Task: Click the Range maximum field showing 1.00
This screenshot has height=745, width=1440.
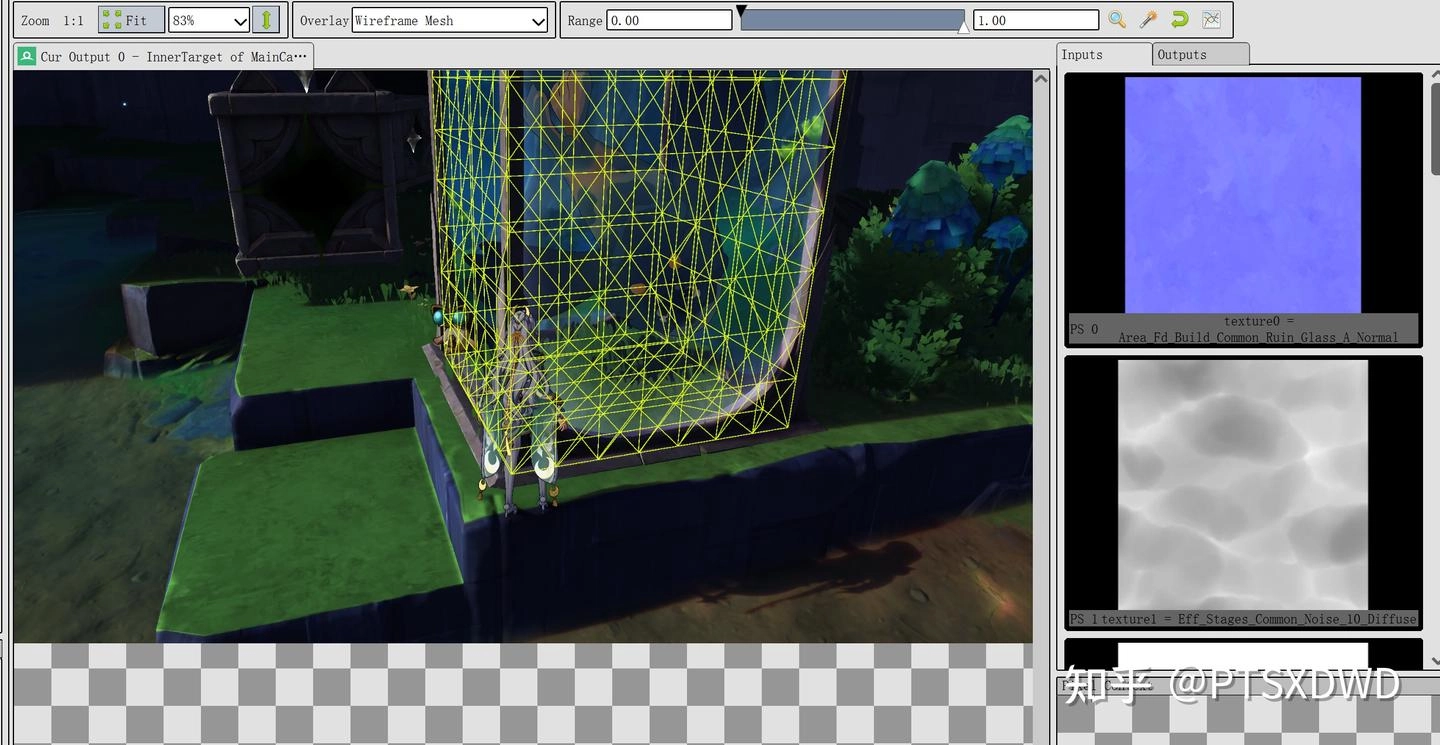Action: [x=1036, y=20]
